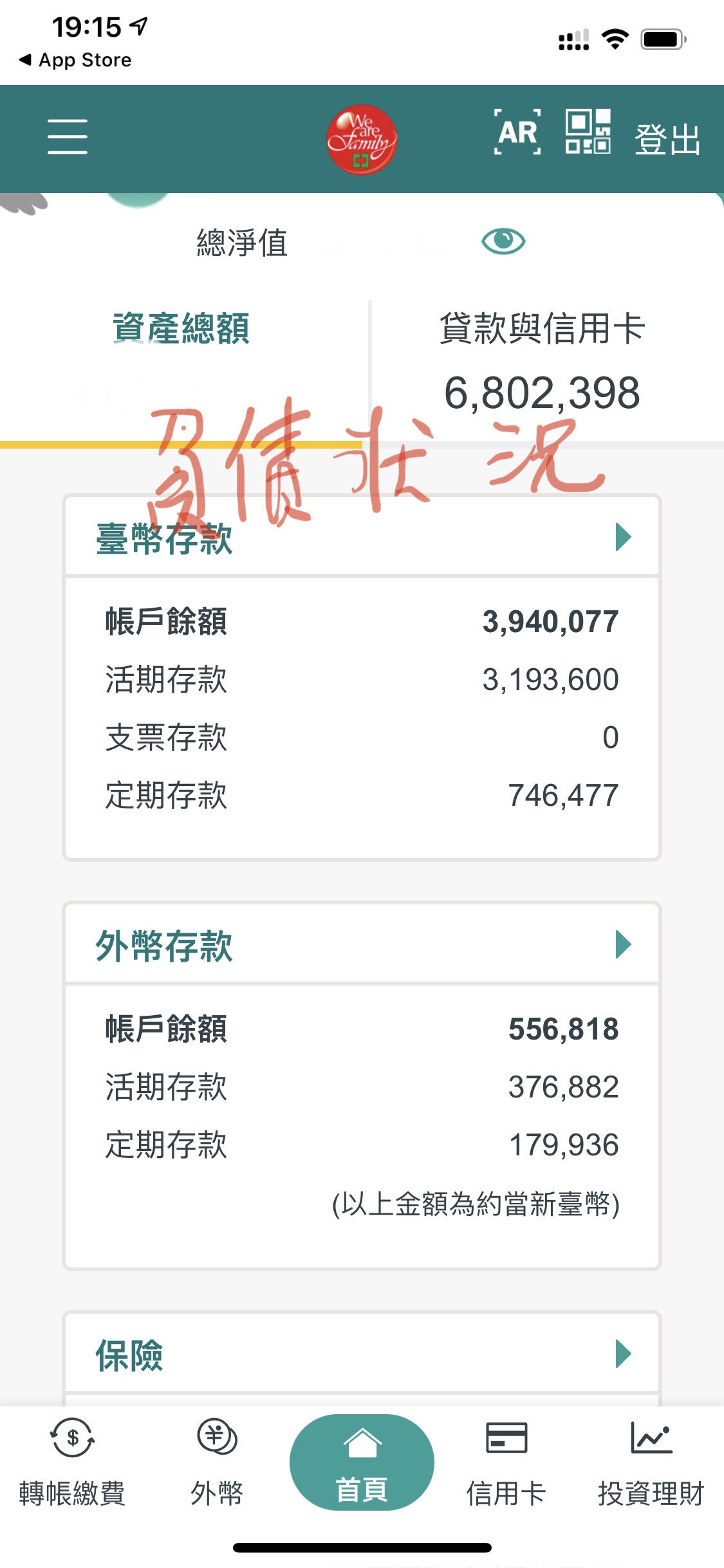Tap the 總淨值 label
This screenshot has height=1568, width=724.
242,243
